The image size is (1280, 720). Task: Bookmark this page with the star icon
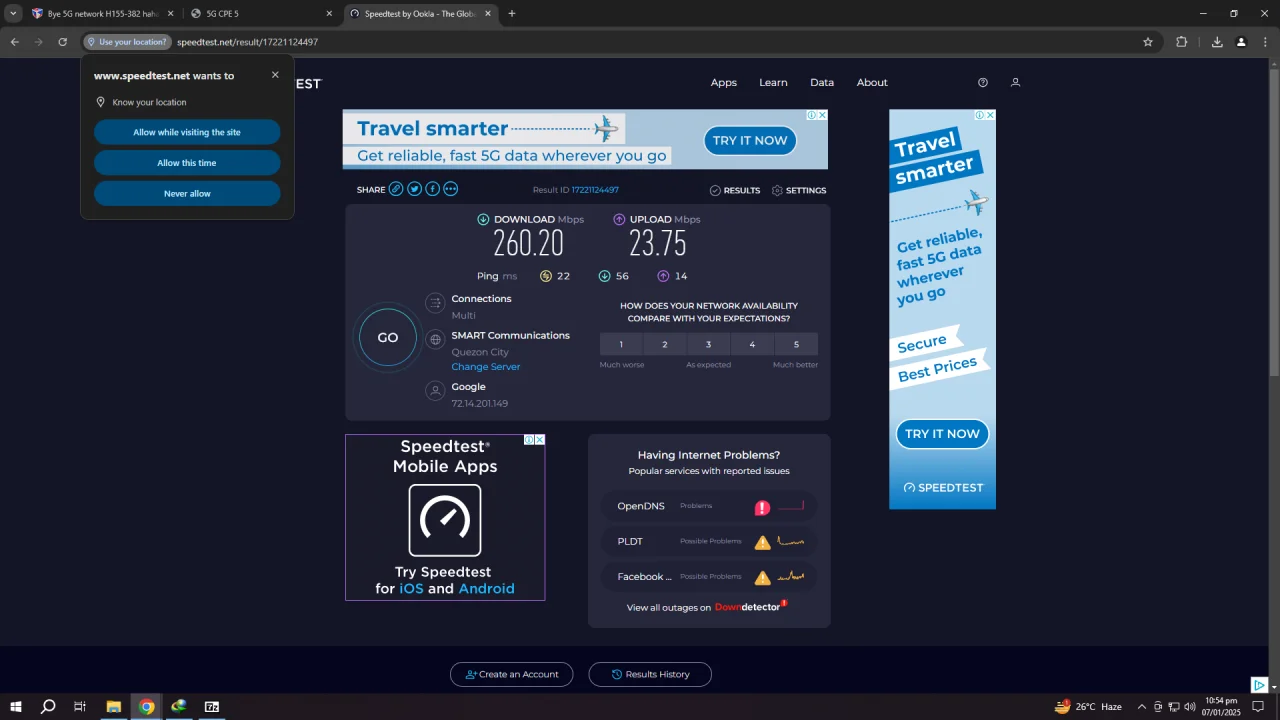[x=1148, y=42]
